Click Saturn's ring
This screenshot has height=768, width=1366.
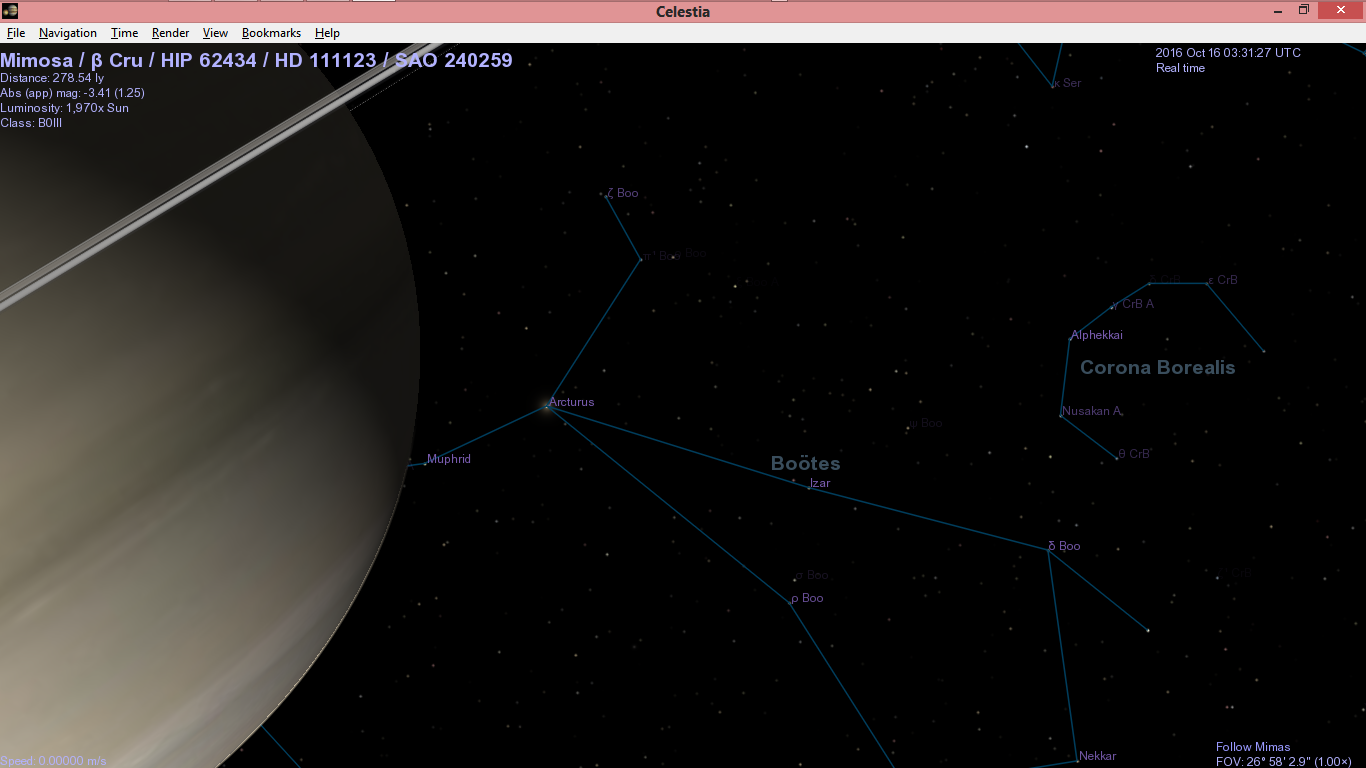220,170
